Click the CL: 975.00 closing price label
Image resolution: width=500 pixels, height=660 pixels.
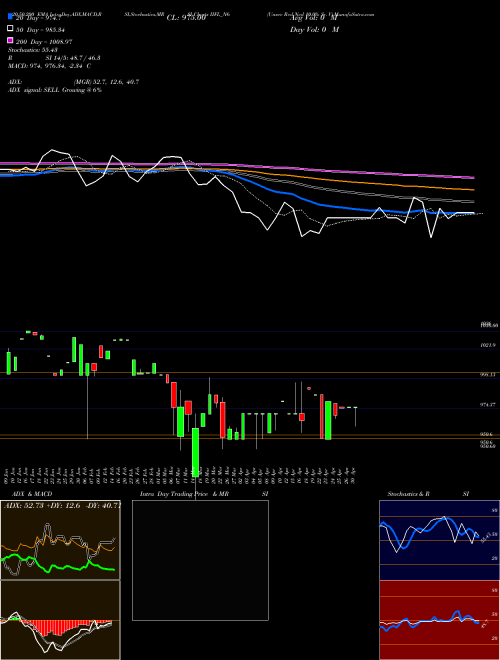click(186, 18)
